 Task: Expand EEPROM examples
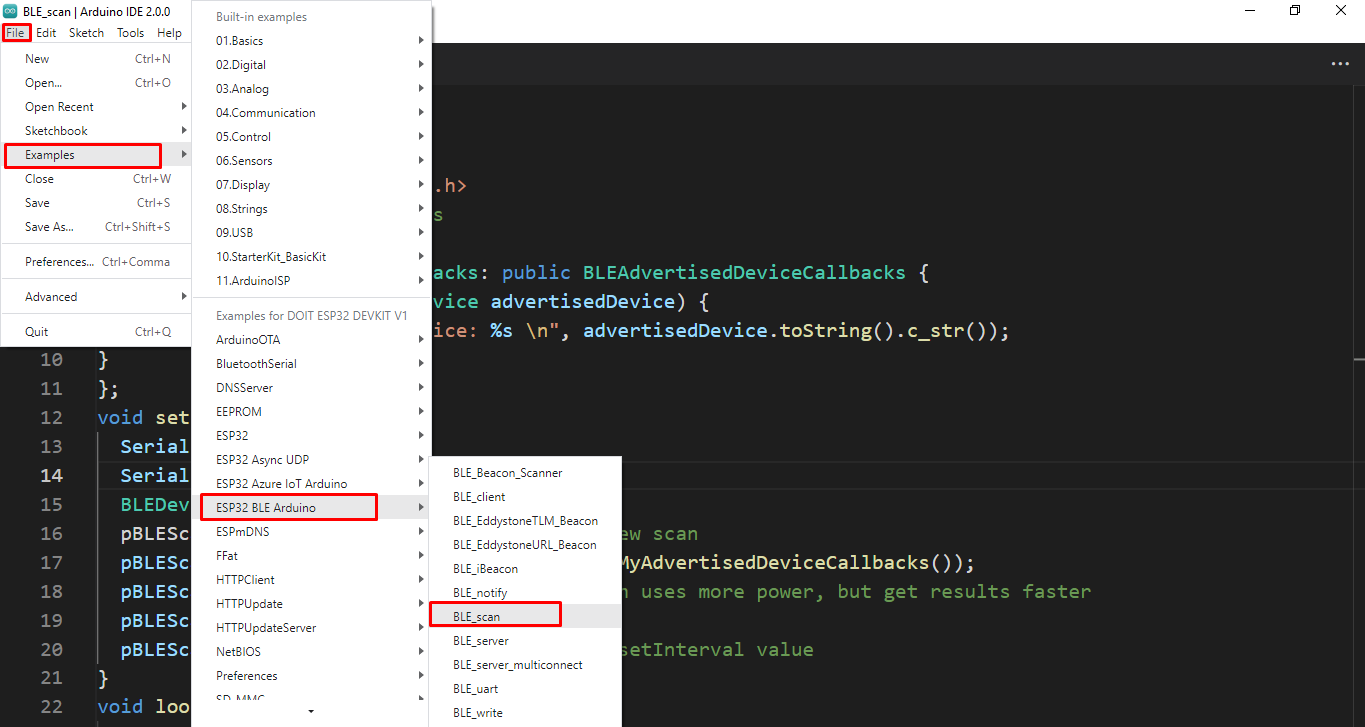[x=311, y=412]
